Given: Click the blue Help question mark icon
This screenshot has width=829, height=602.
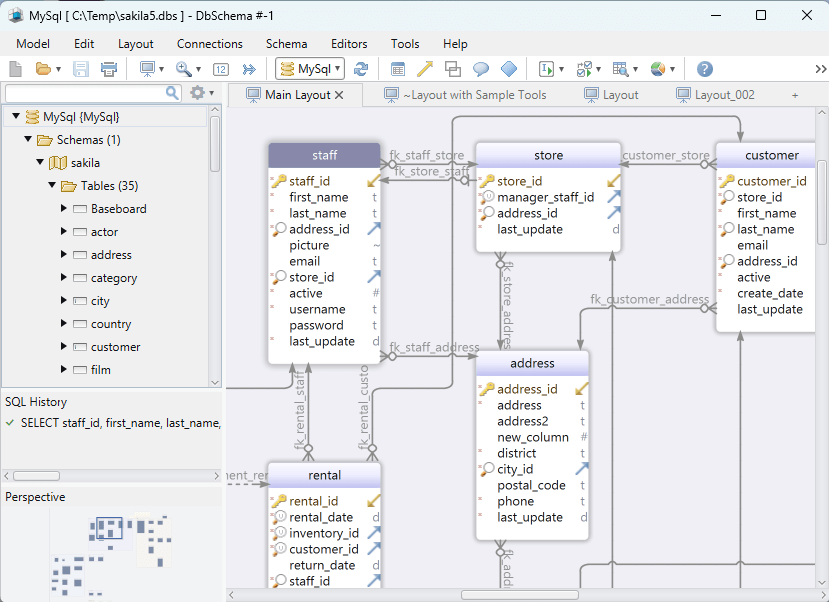Looking at the screenshot, I should click(x=705, y=69).
